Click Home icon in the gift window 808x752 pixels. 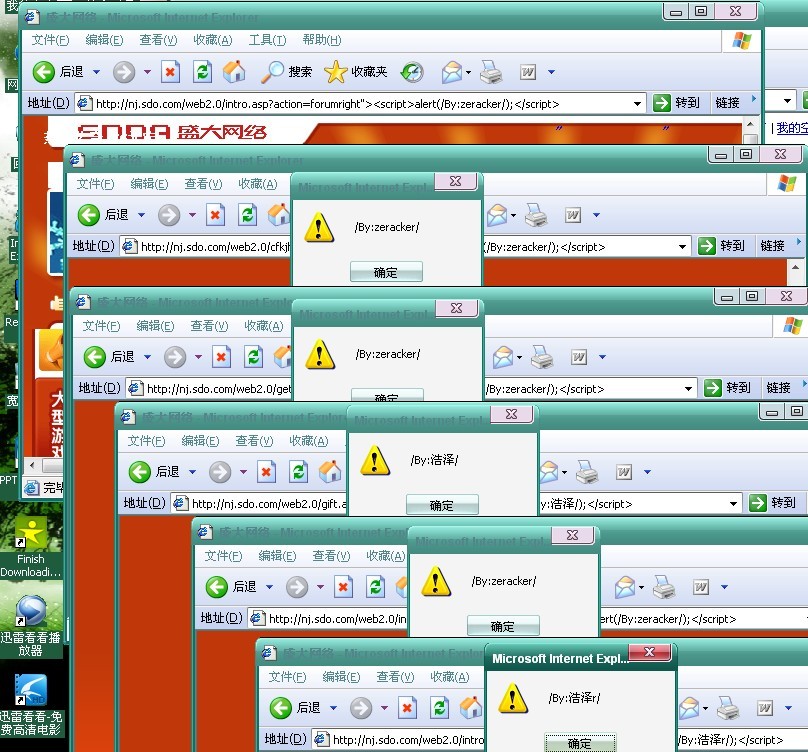pos(330,472)
